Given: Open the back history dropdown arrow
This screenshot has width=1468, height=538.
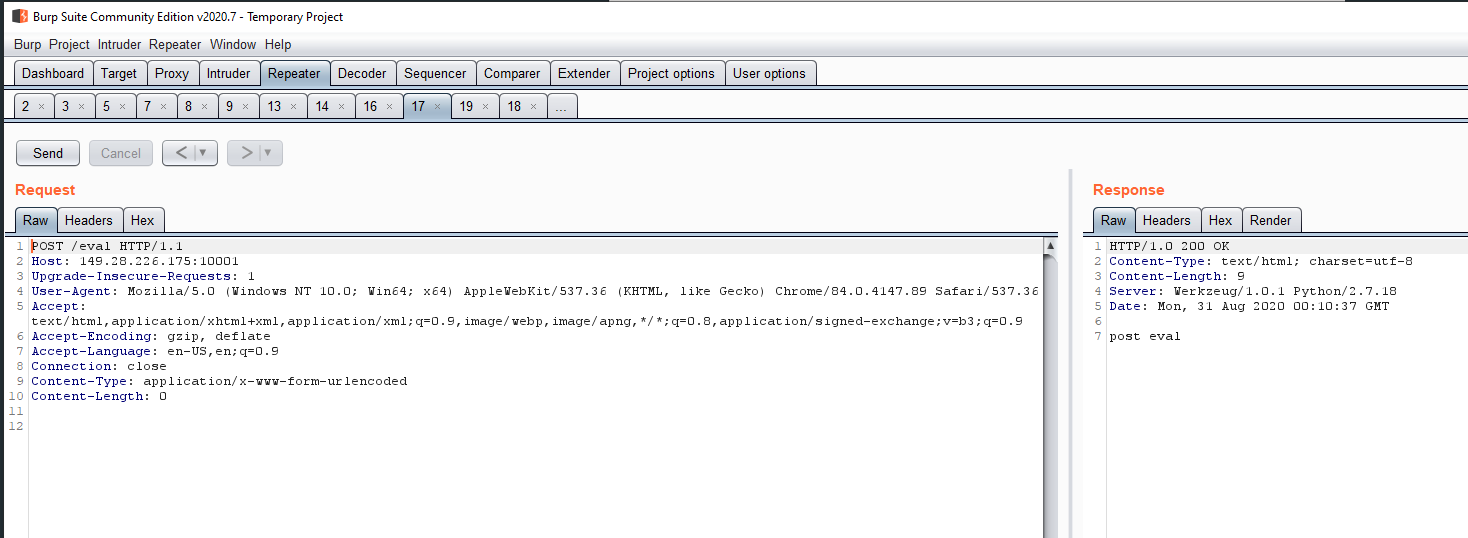Looking at the screenshot, I should point(205,153).
